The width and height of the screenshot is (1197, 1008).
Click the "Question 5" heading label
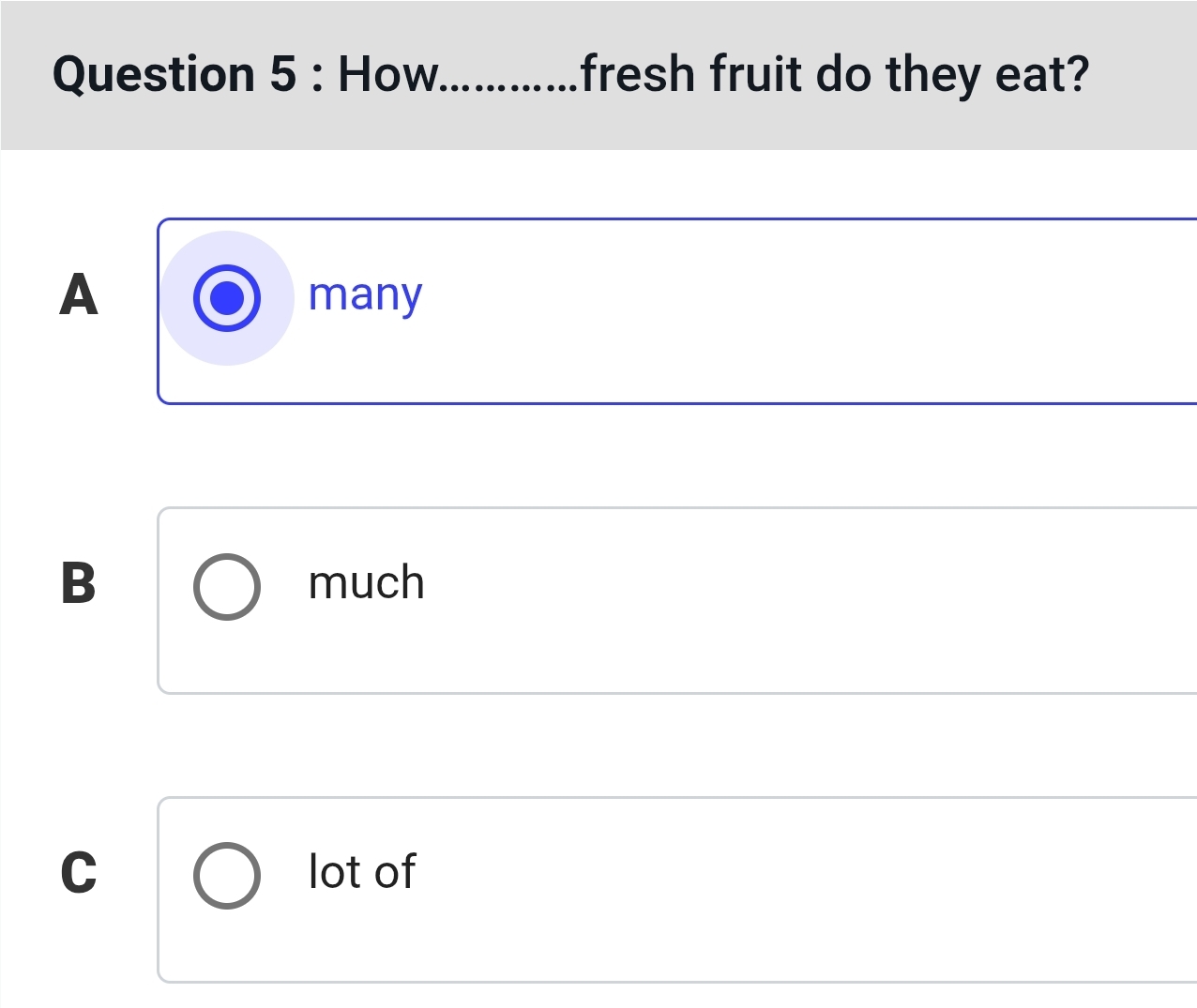[x=175, y=74]
